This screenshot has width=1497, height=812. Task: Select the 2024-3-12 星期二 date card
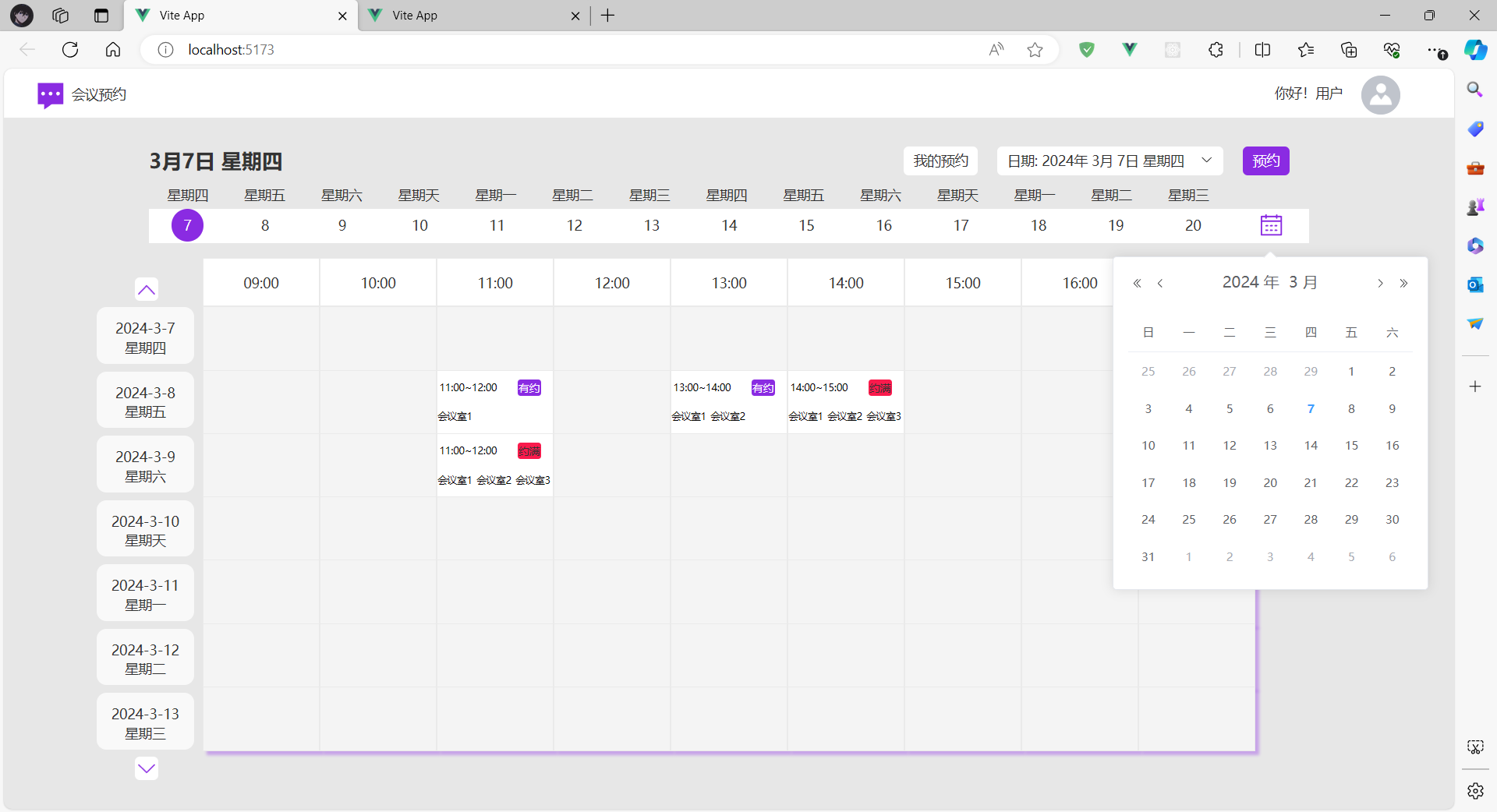pyautogui.click(x=146, y=658)
